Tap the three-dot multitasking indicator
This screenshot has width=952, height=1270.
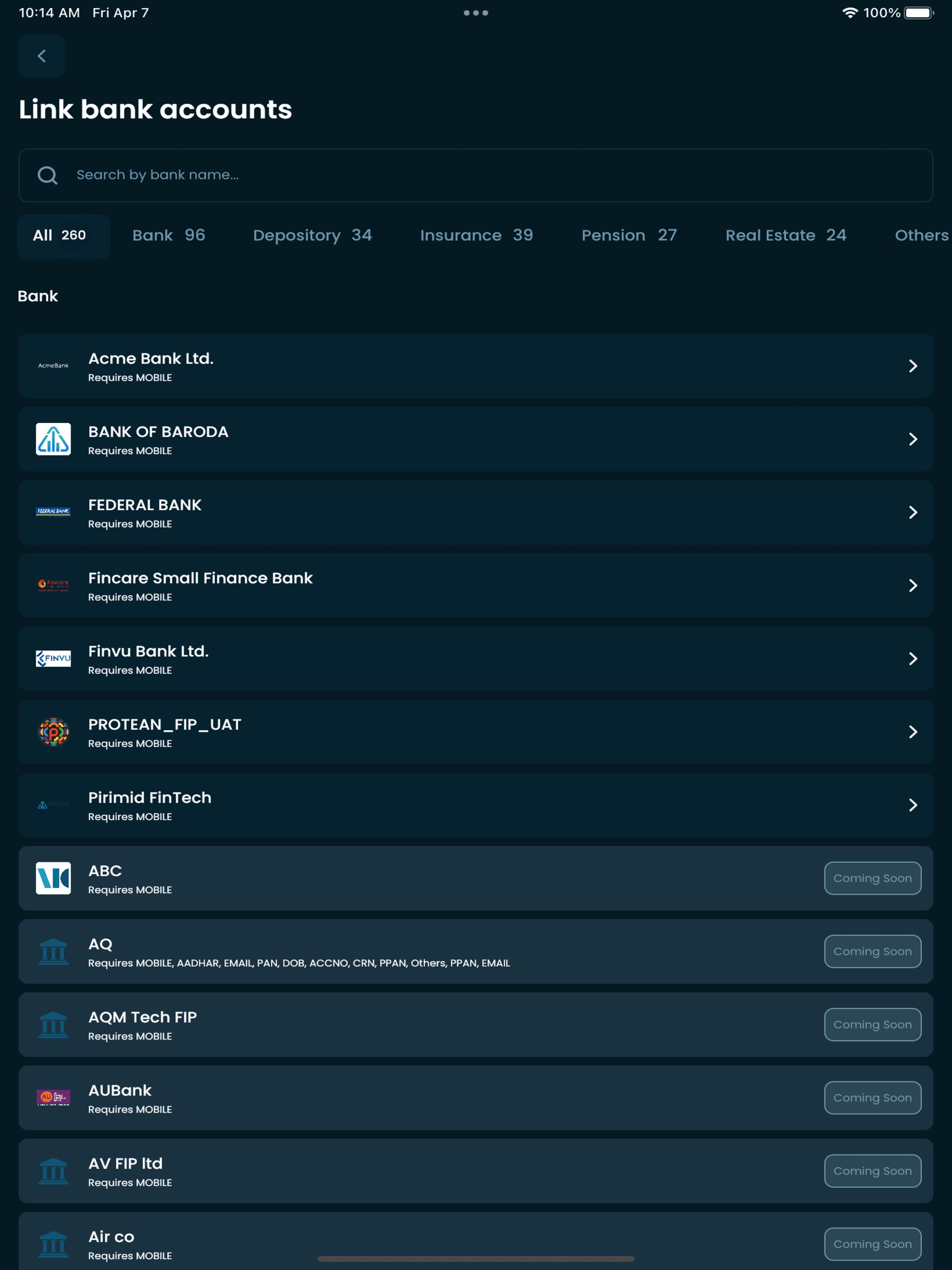coord(476,13)
